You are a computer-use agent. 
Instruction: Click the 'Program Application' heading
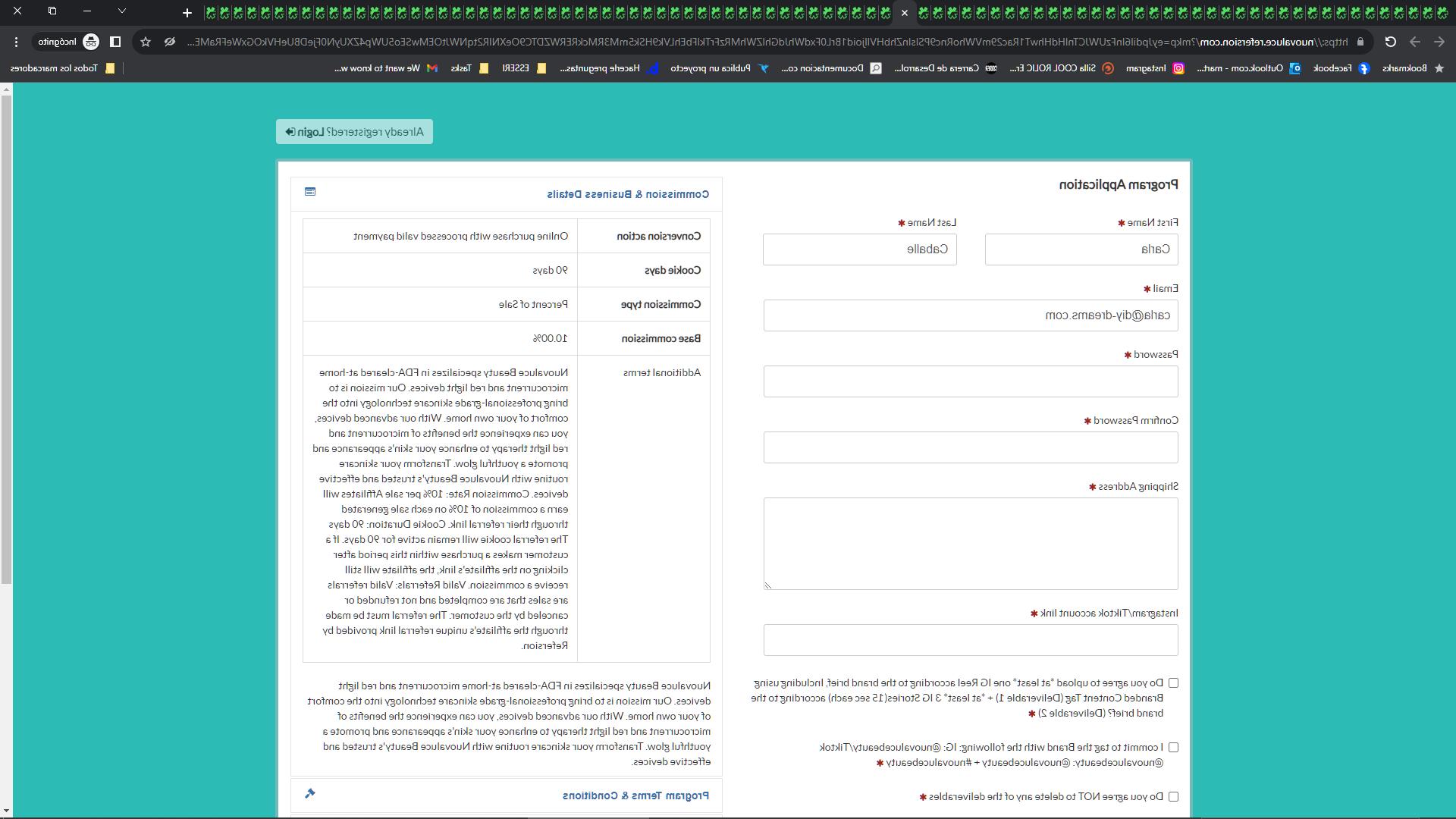coord(1119,184)
